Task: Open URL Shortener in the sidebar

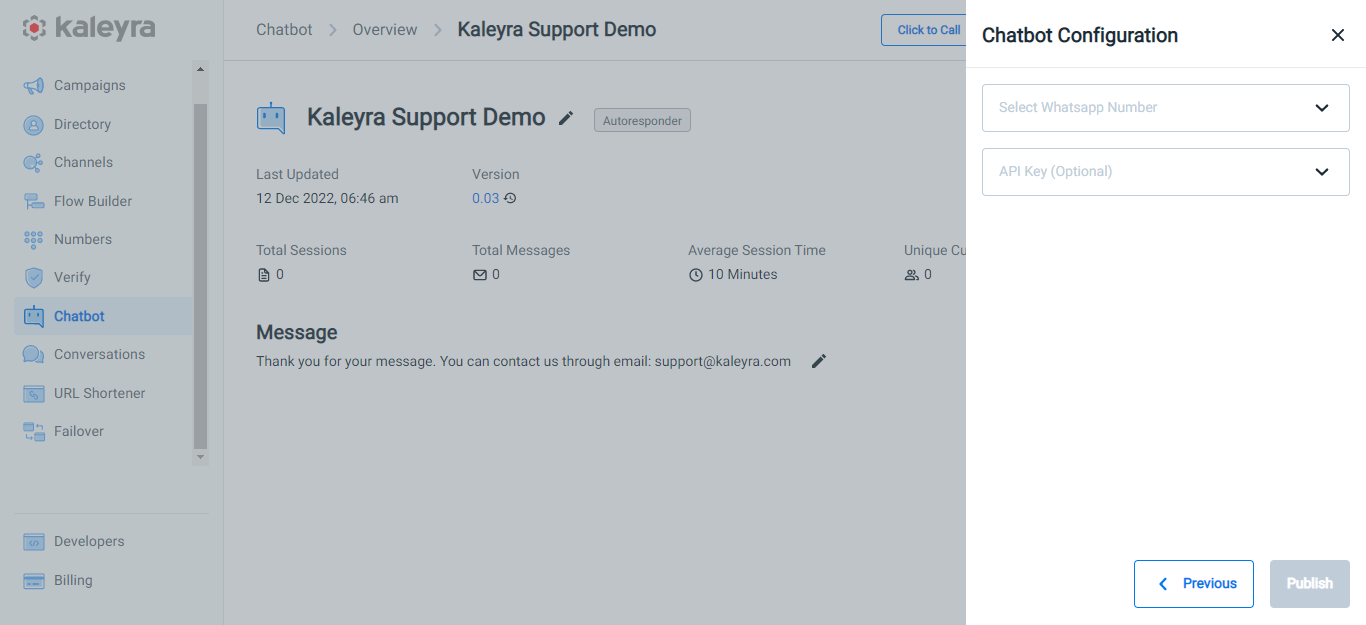Action: (x=103, y=394)
